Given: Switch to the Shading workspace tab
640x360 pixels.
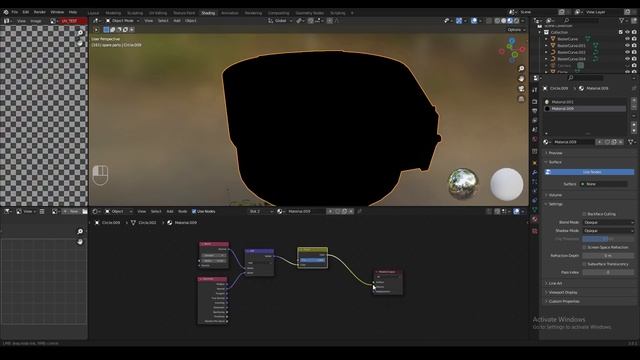Looking at the screenshot, I should [208, 13].
